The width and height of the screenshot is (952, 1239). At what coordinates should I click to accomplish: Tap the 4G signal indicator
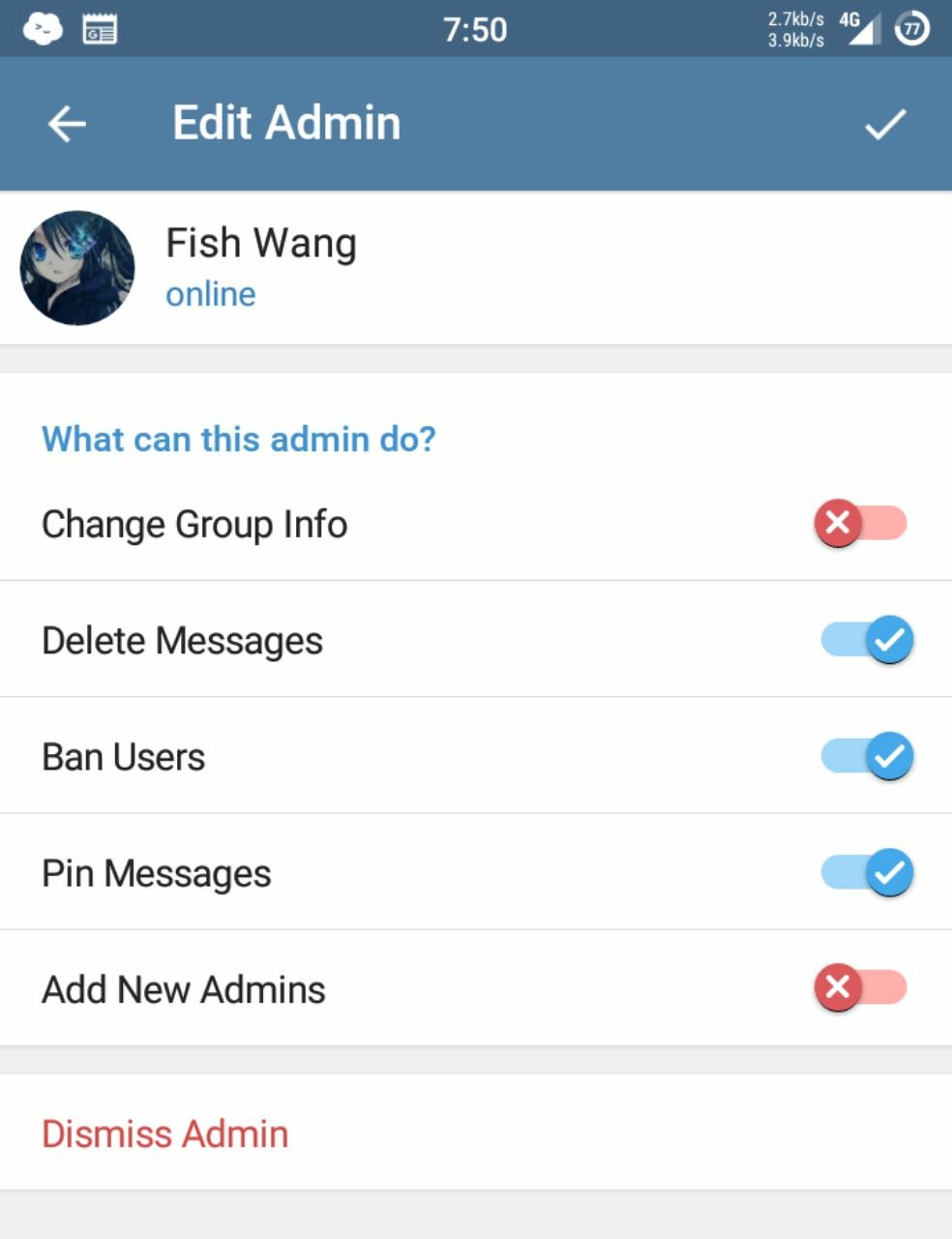coord(859,29)
